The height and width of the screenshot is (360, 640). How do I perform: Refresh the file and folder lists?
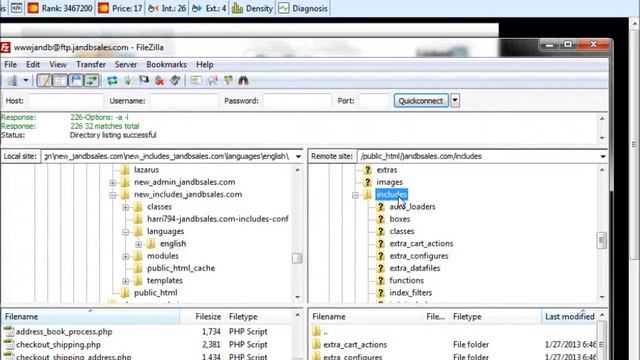[x=112, y=80]
